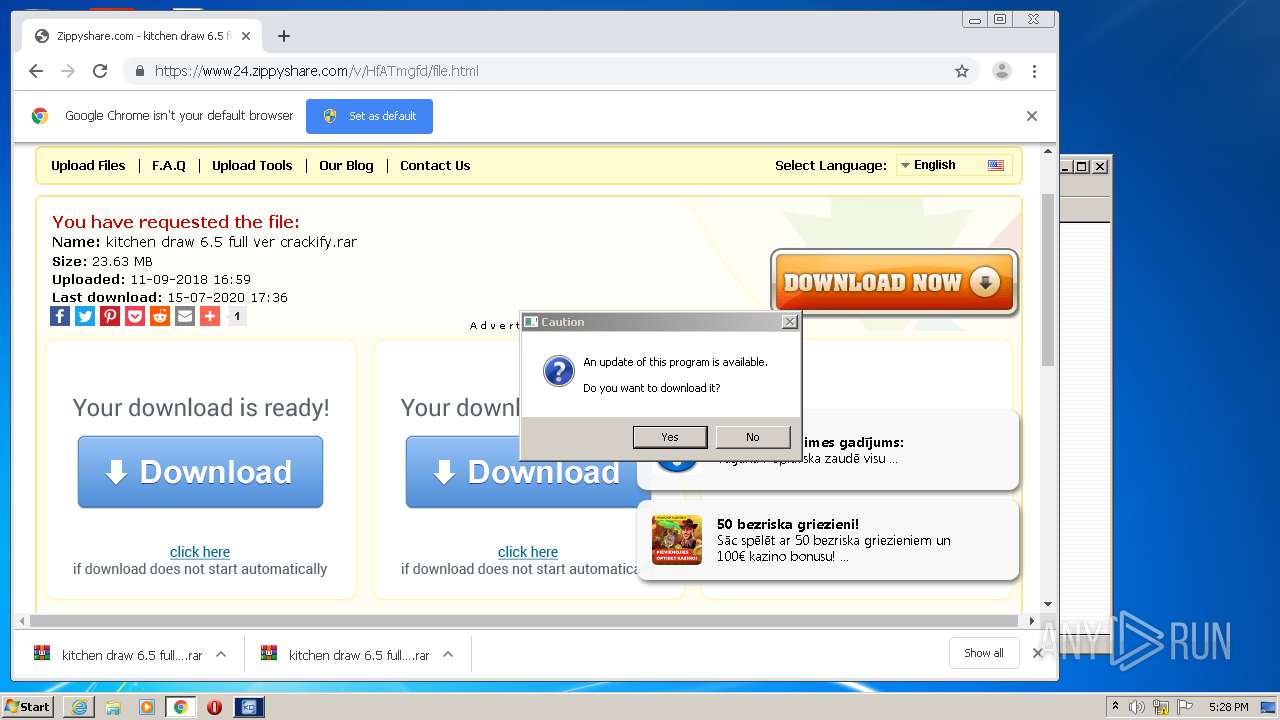
Task: Click Action Center flag tray icon
Action: 1184,707
